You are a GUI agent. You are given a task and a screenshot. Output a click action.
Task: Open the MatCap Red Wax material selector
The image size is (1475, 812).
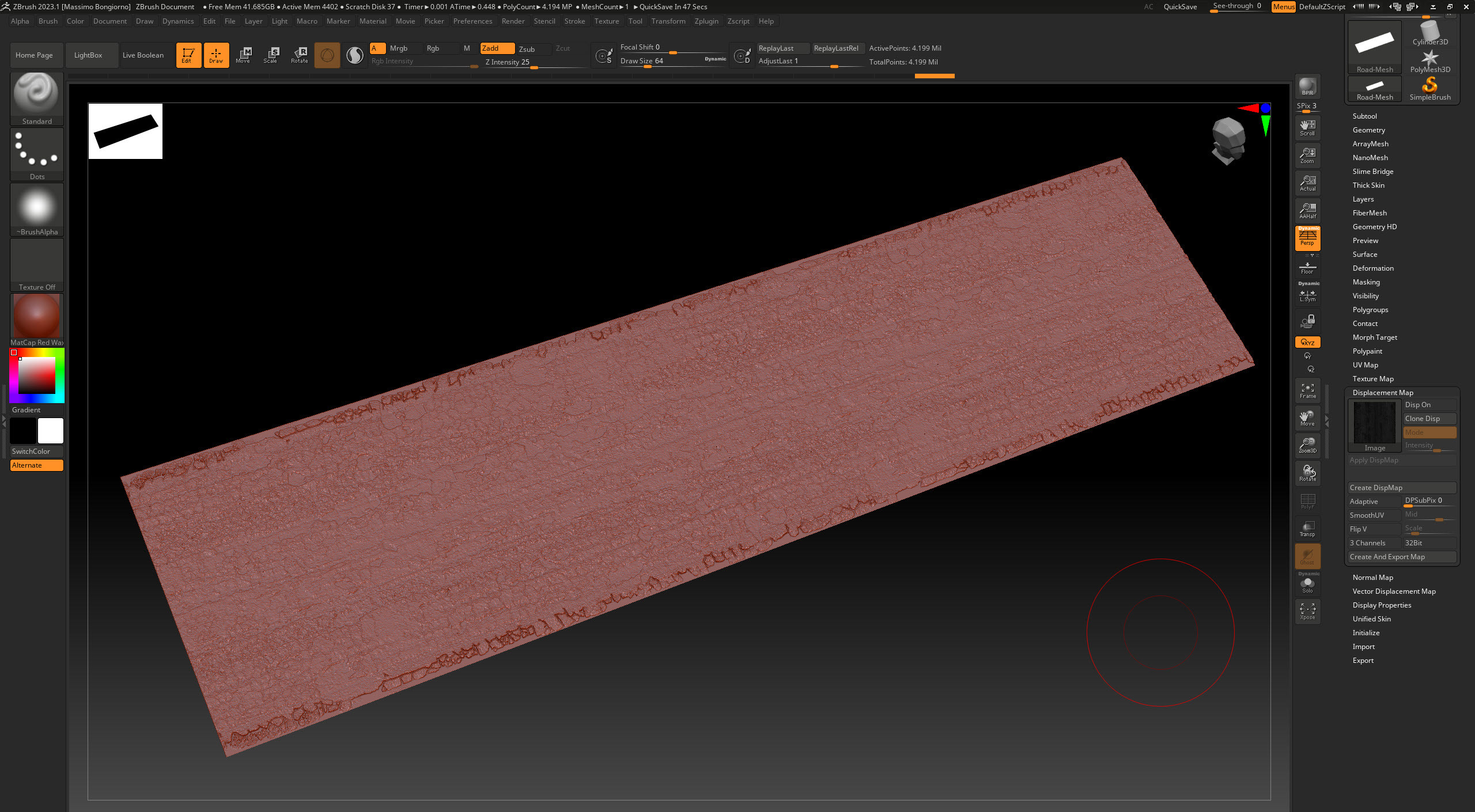pyautogui.click(x=37, y=320)
